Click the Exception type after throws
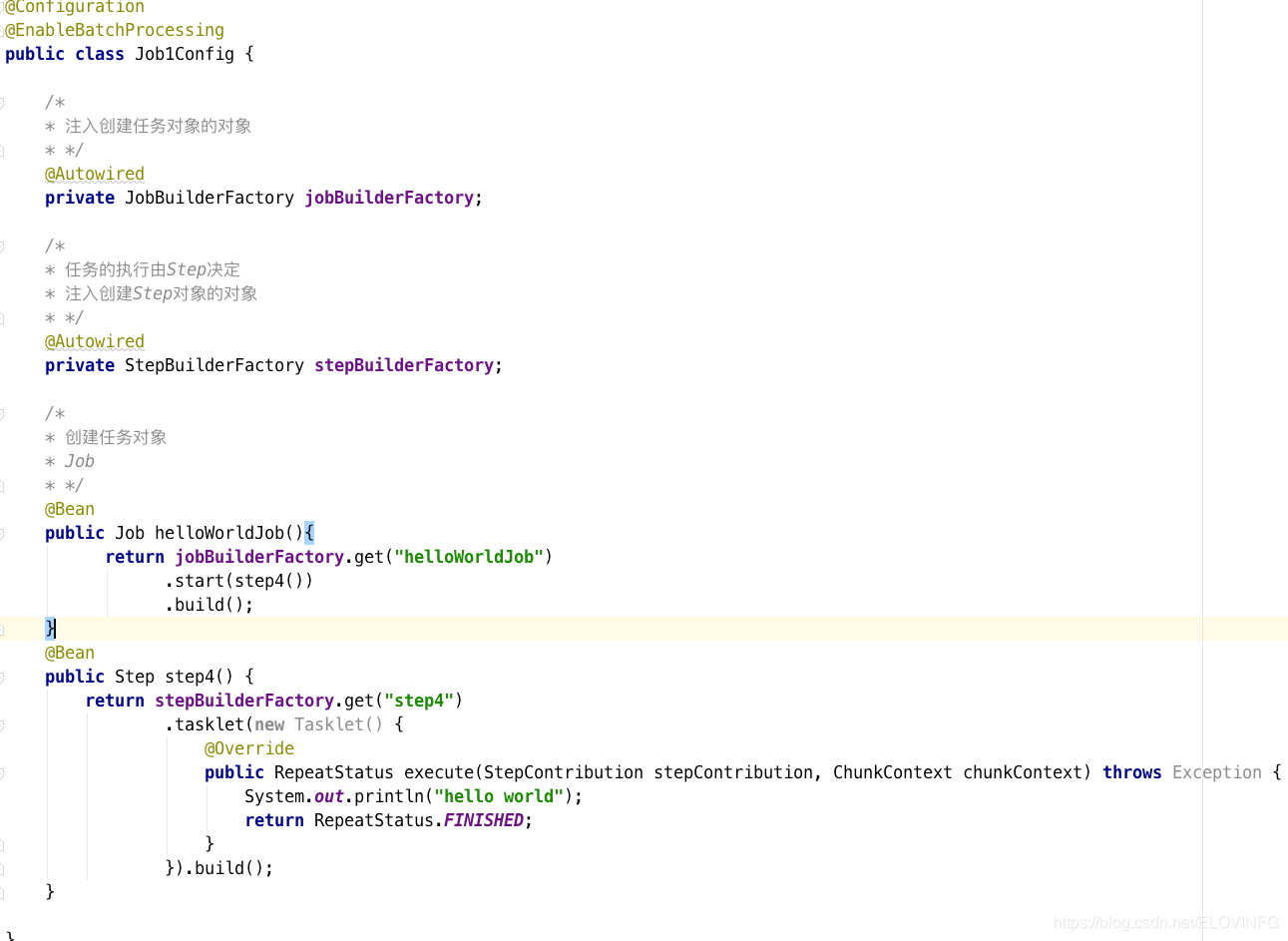Viewport: 1288px width, 941px height. [1217, 772]
